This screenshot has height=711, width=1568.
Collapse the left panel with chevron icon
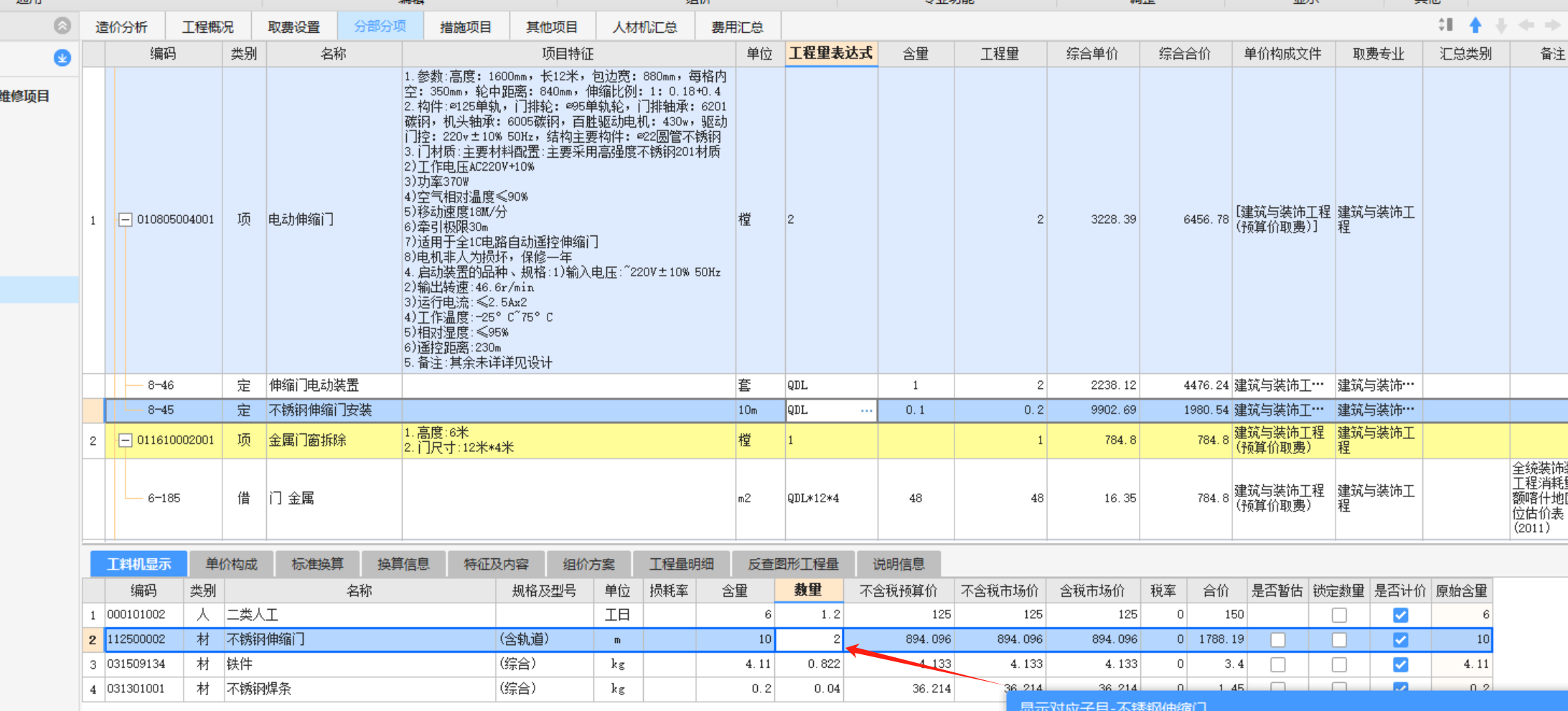tap(62, 26)
